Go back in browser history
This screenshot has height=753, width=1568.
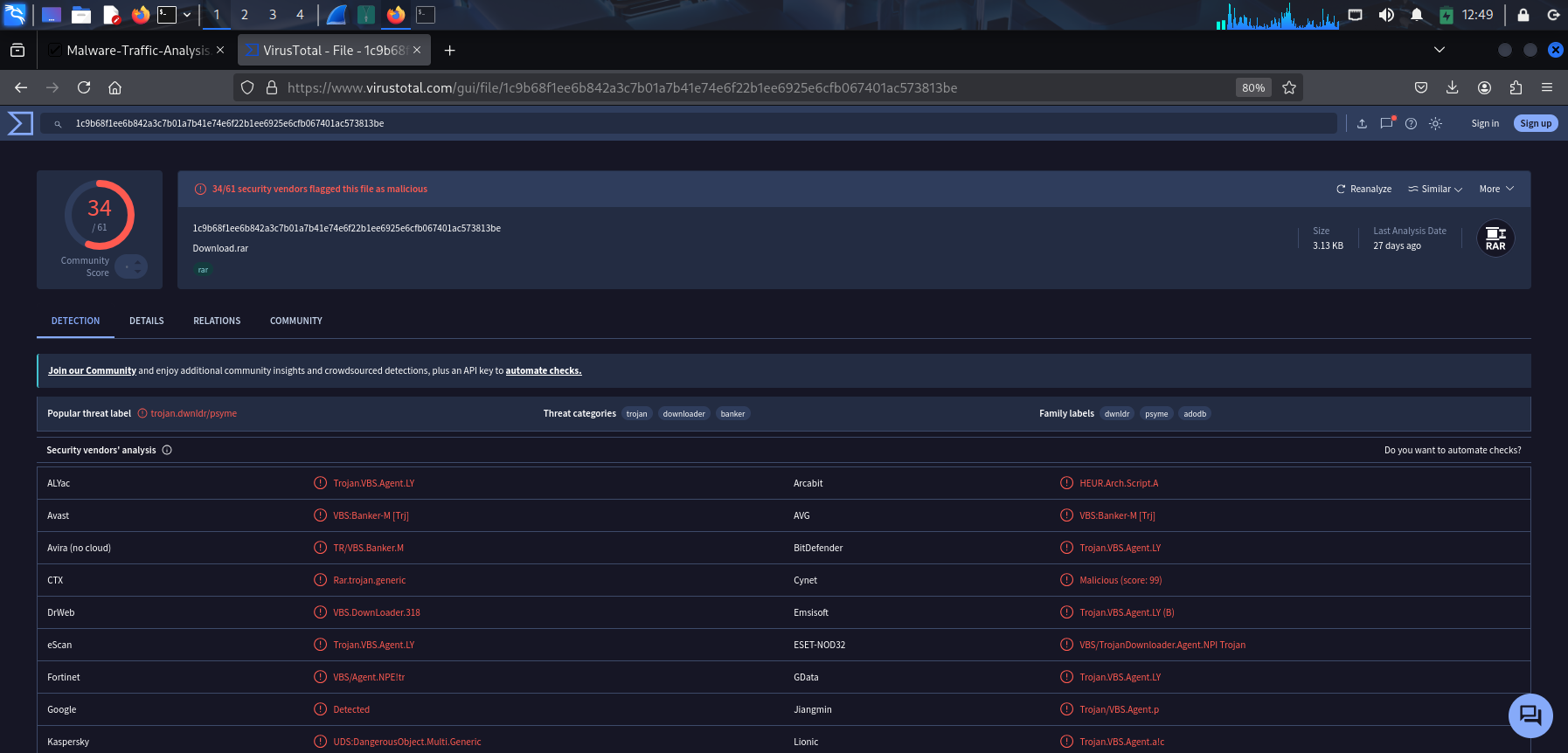[21, 87]
